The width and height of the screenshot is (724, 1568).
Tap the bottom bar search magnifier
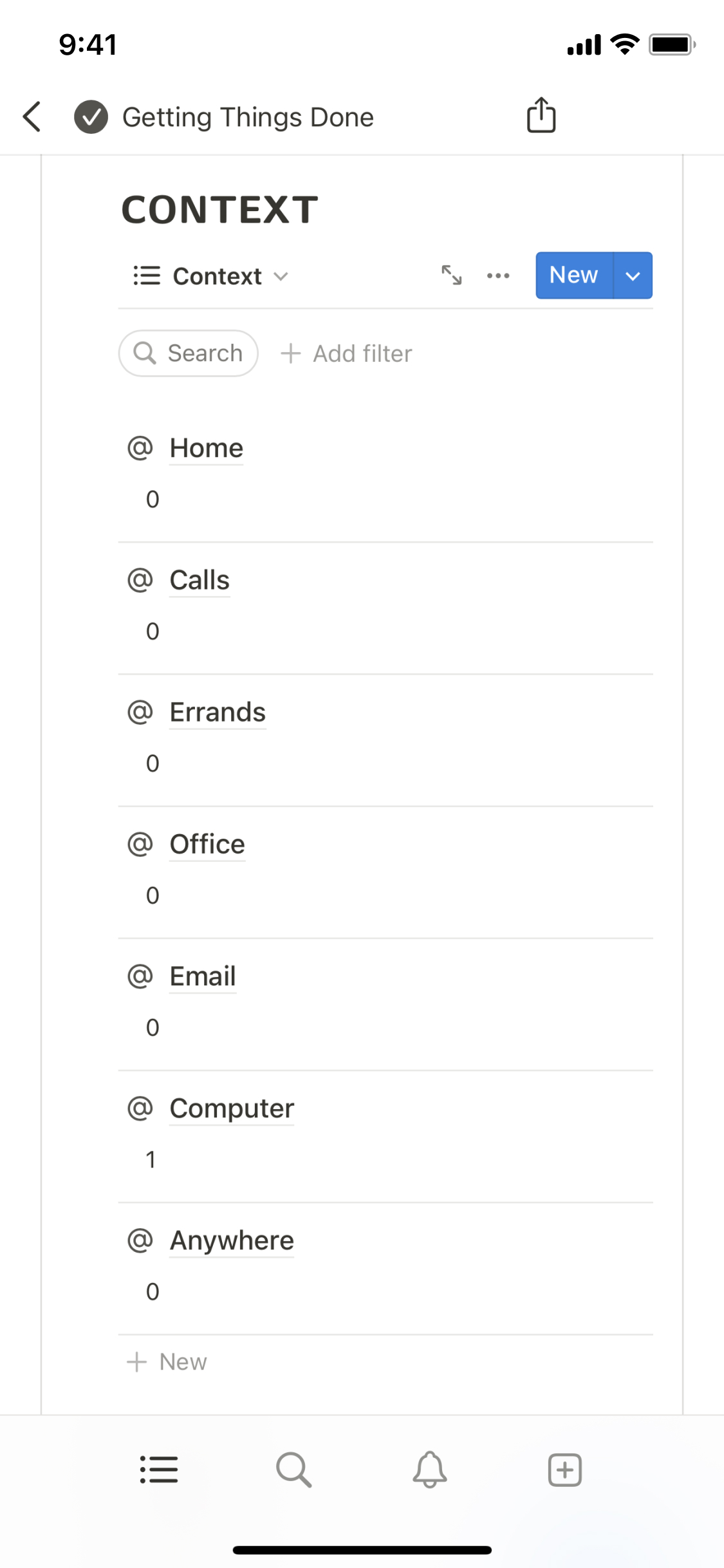pos(293,1470)
